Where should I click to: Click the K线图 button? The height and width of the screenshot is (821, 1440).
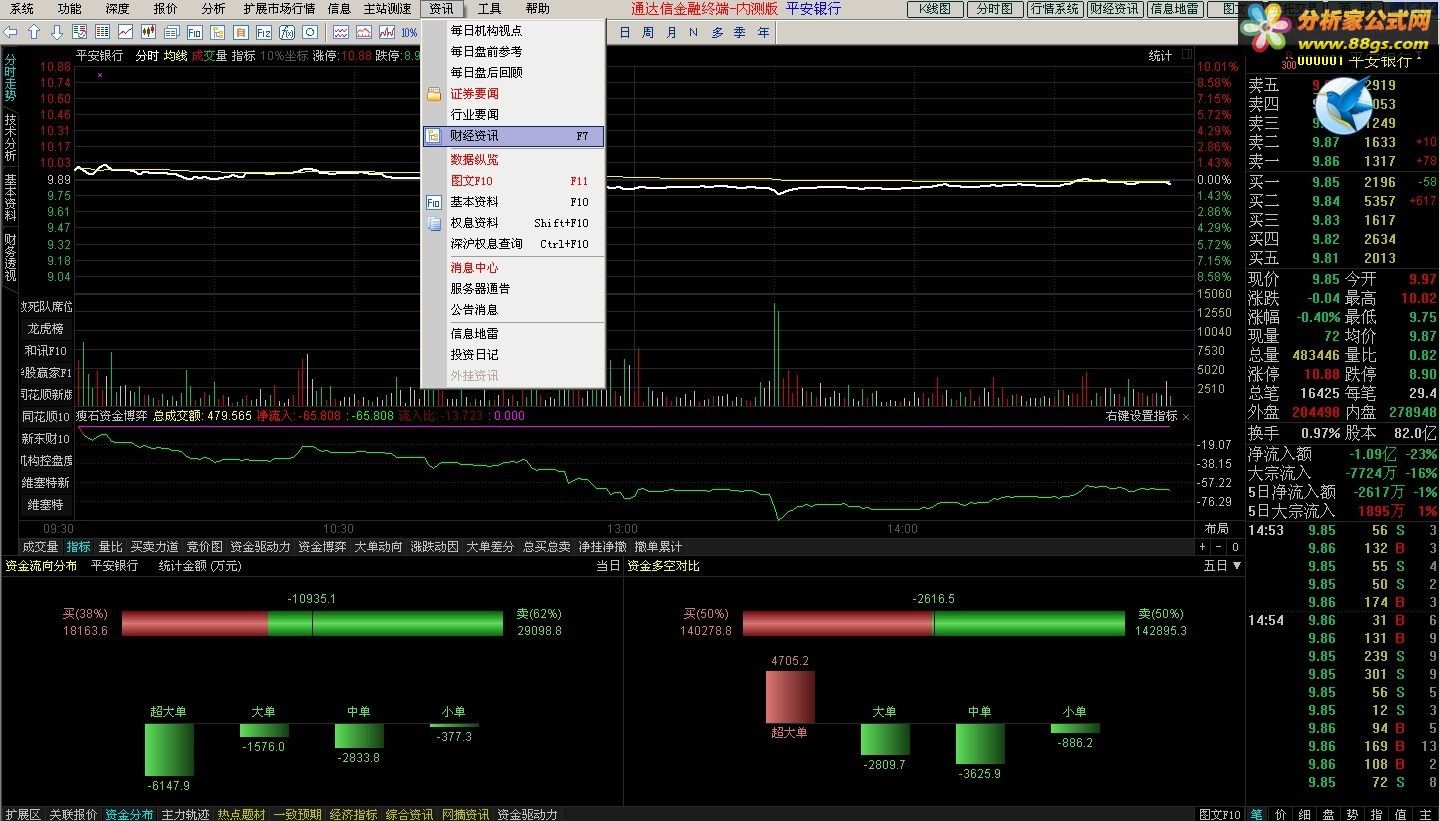coord(935,9)
